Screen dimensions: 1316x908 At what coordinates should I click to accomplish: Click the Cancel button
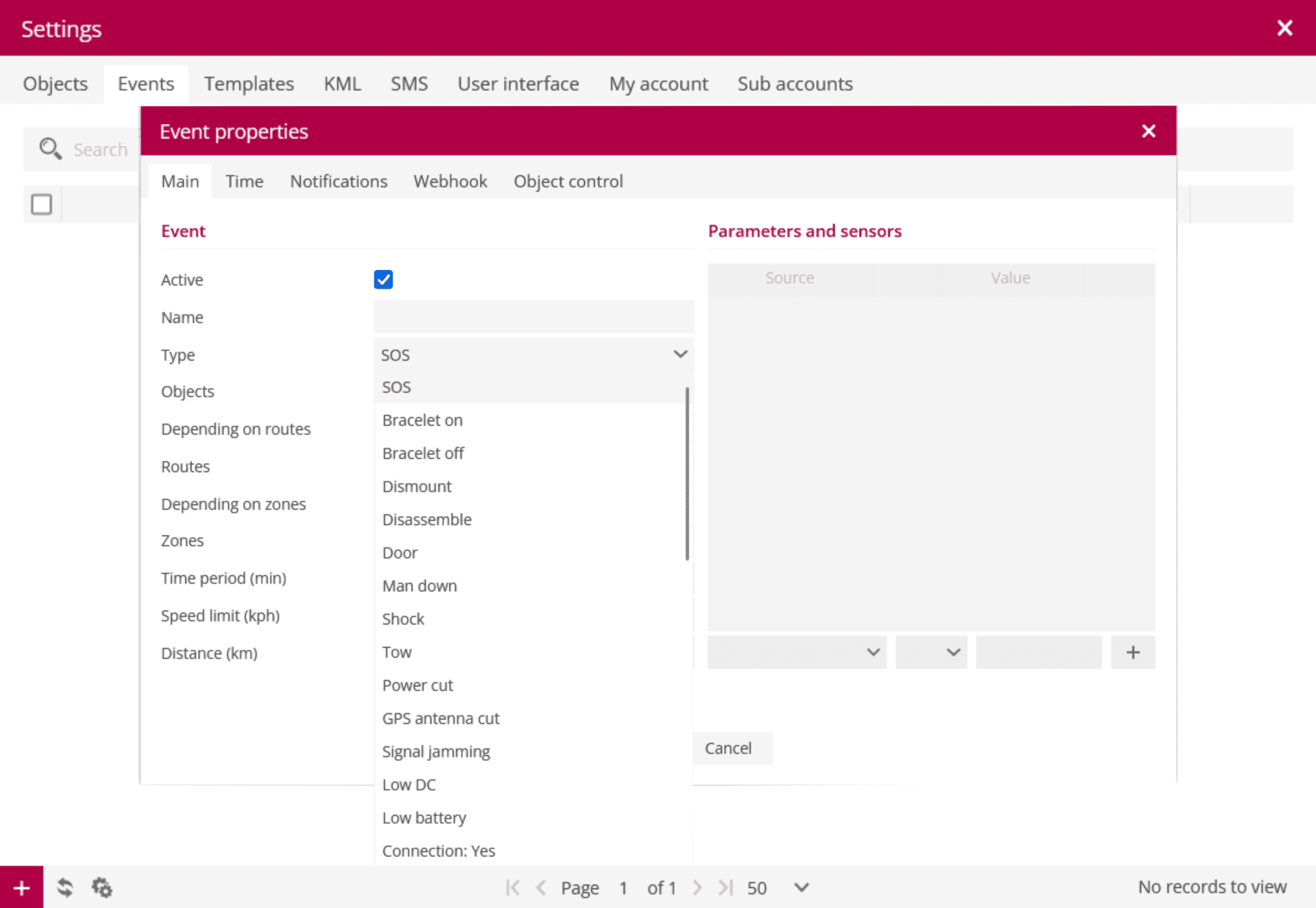pyautogui.click(x=729, y=748)
